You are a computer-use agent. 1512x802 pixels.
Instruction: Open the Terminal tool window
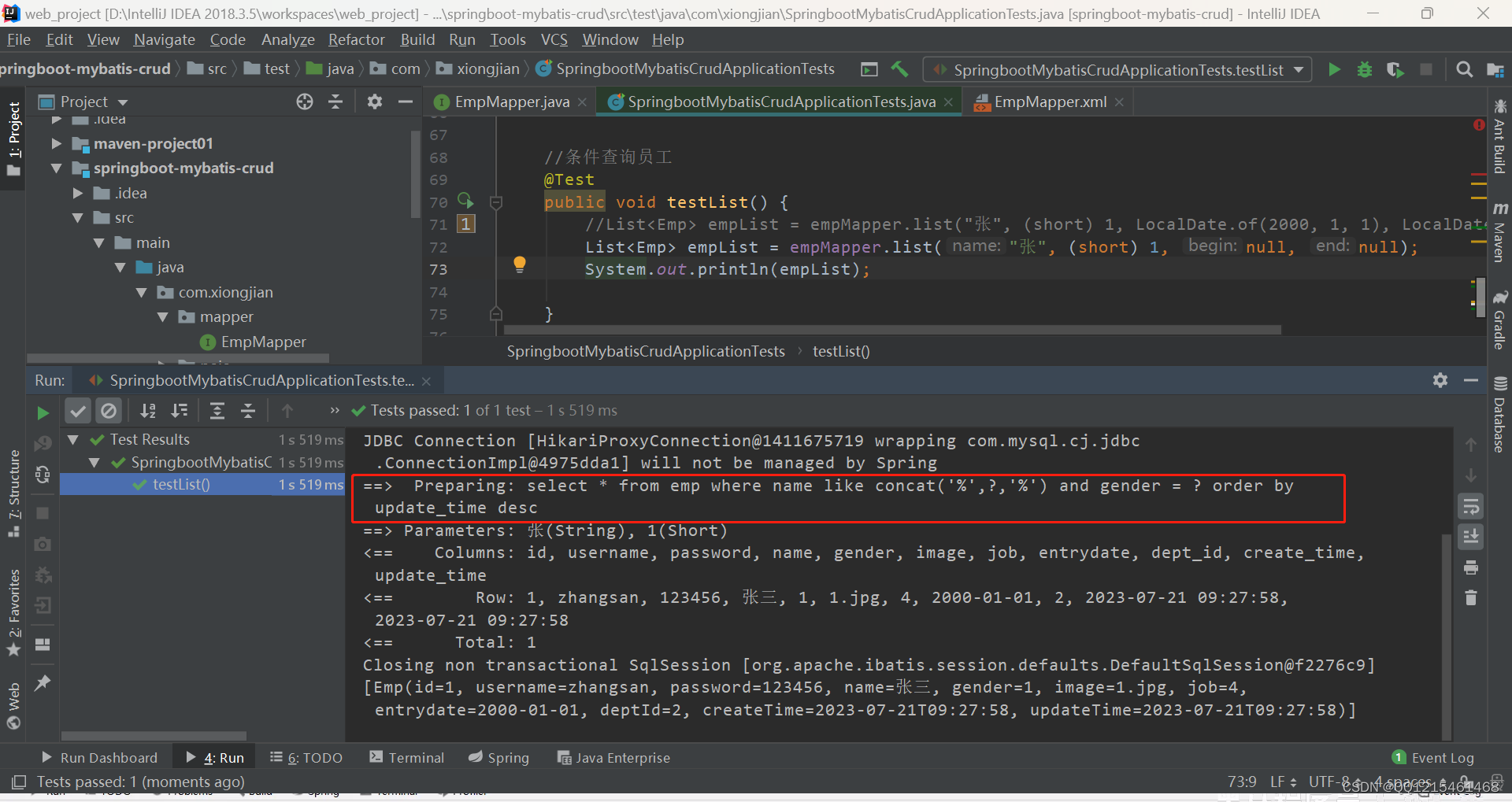pyautogui.click(x=407, y=757)
